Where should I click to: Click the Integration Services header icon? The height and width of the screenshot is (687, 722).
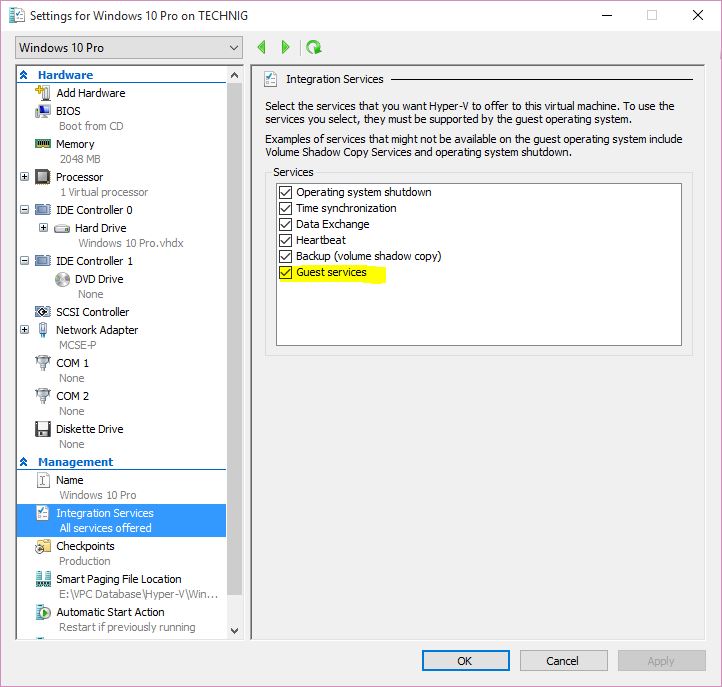(x=270, y=79)
